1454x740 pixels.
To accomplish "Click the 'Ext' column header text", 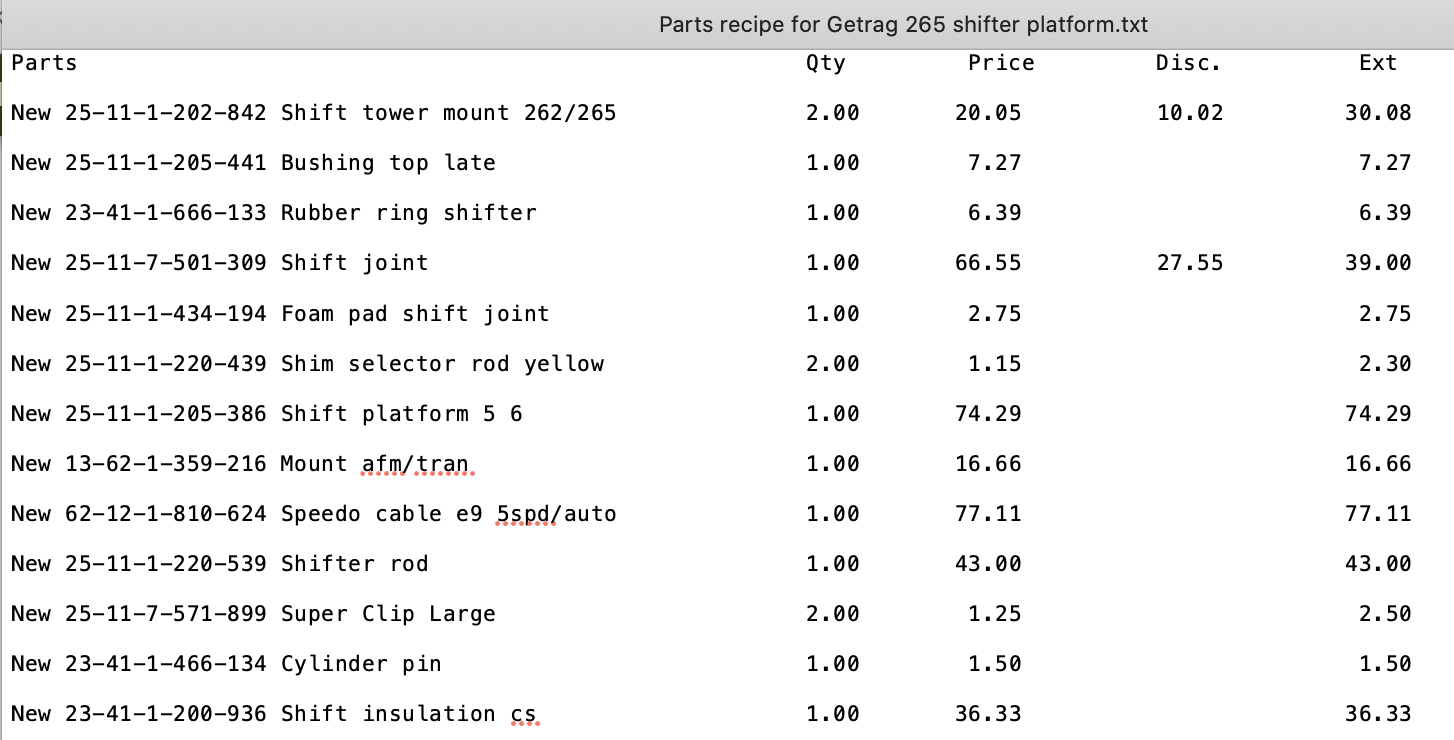I will point(1377,63).
